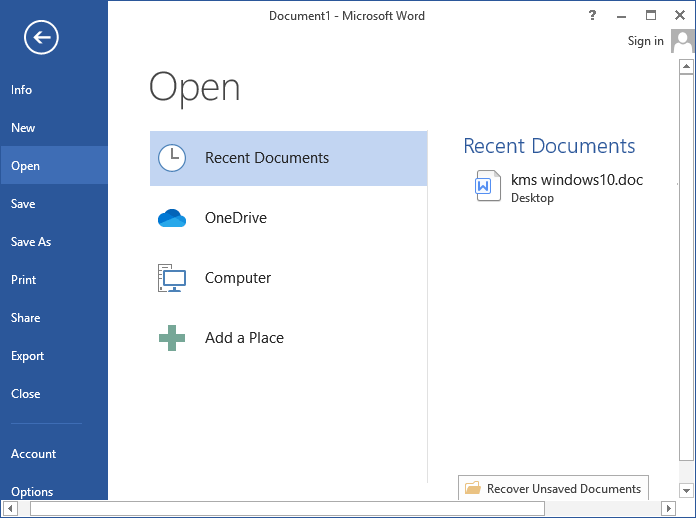The image size is (696, 518).
Task: Open Word Options
Action: coord(33,491)
